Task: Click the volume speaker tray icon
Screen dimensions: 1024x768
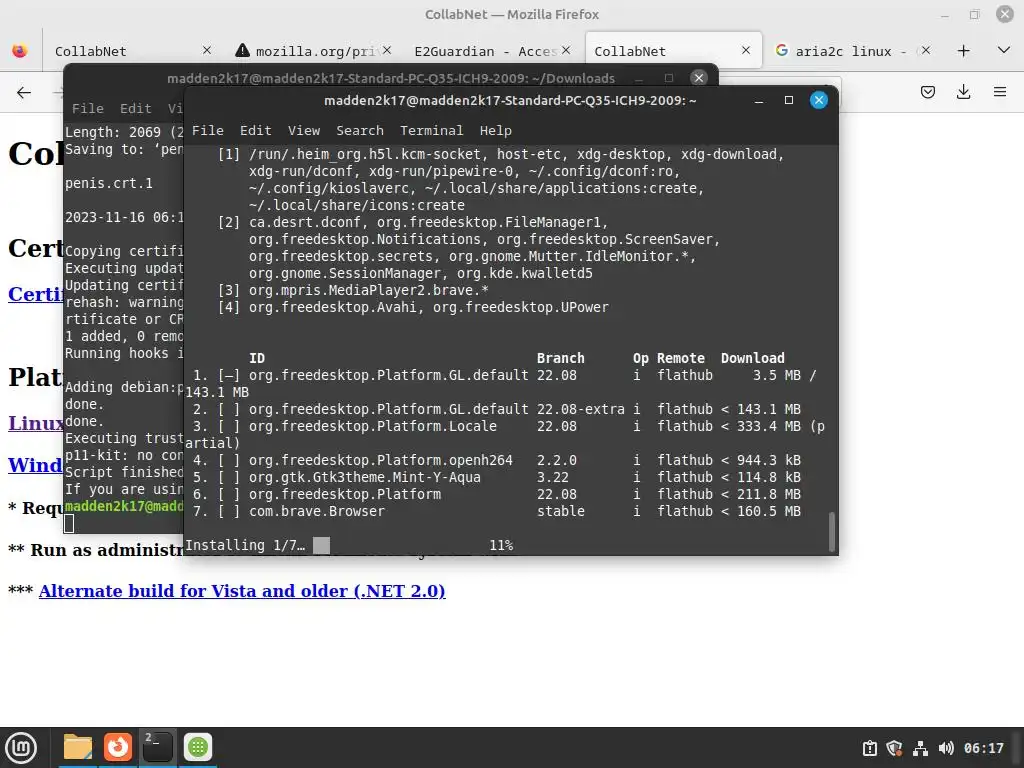Action: click(x=946, y=748)
